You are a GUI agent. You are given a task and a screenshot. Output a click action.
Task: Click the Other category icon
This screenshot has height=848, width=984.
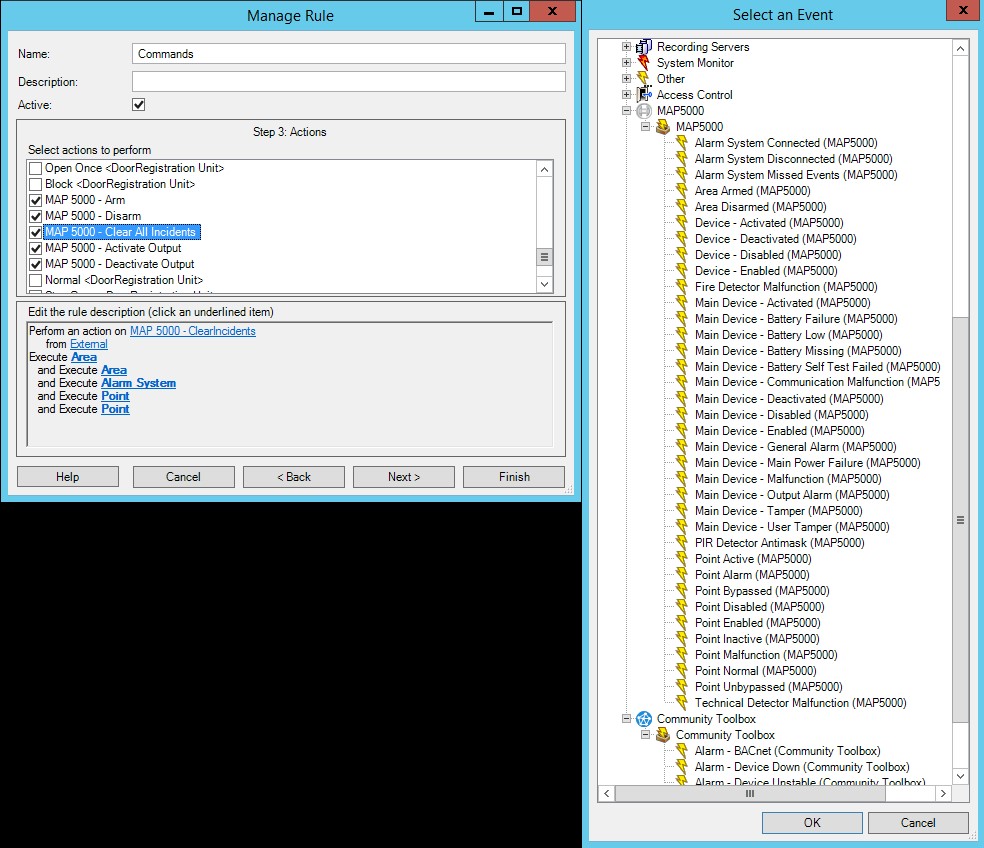[x=644, y=79]
